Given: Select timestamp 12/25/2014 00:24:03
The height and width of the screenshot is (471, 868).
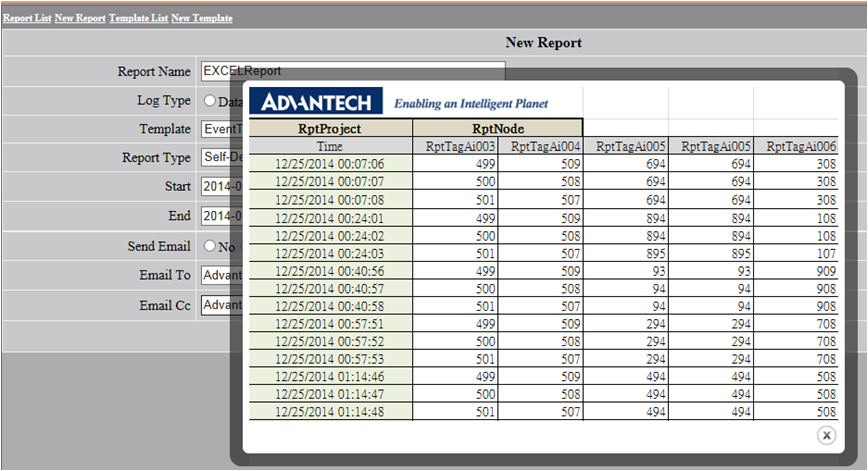Looking at the screenshot, I should click(x=330, y=253).
